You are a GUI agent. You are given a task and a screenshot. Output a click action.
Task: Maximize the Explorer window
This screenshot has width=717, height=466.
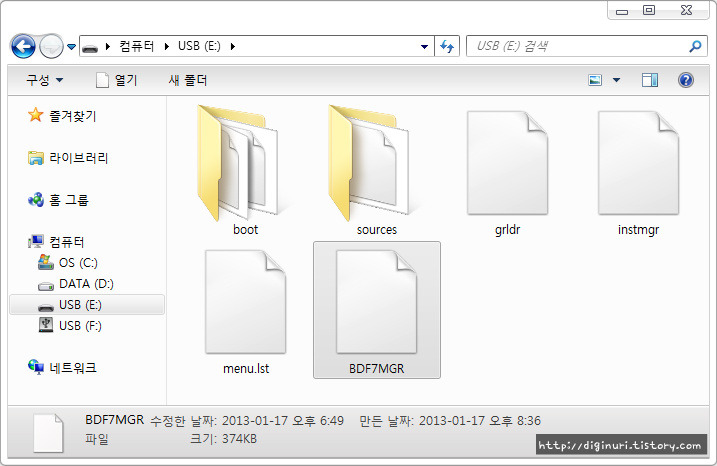click(x=648, y=10)
